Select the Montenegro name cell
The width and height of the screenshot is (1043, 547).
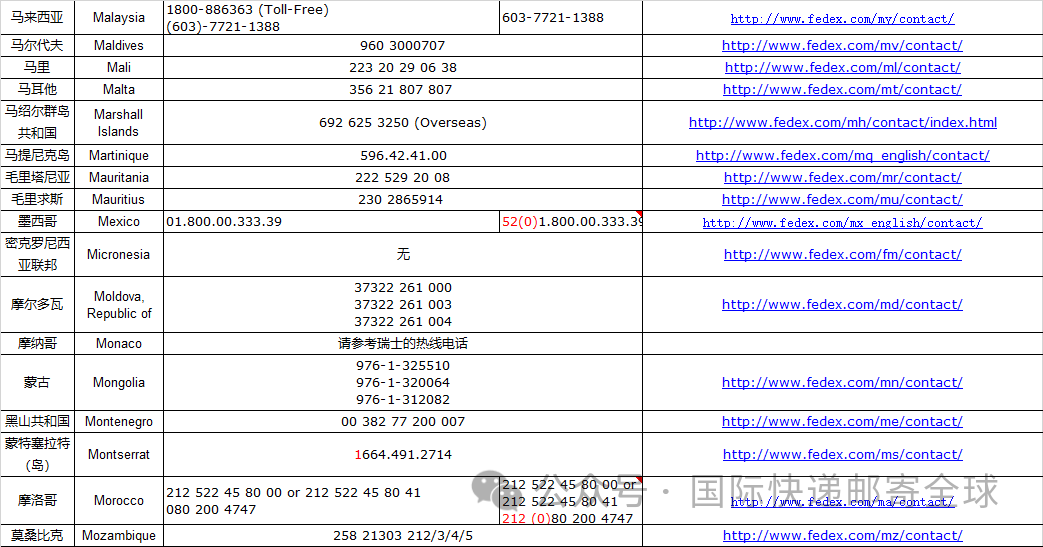pos(119,421)
